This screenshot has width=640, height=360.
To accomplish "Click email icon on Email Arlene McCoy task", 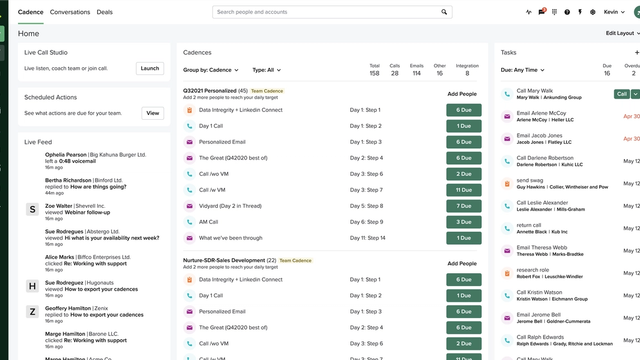I will tap(507, 116).
